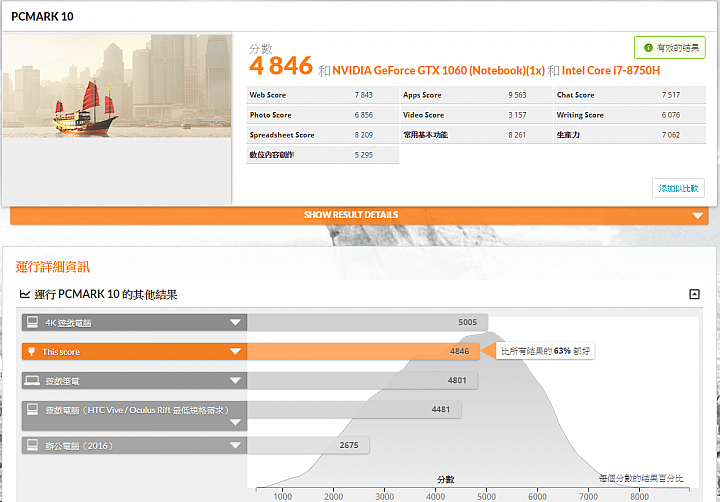Expand the 4801 gaming laptop row dropdown arrow
720x502 pixels.
pos(235,381)
